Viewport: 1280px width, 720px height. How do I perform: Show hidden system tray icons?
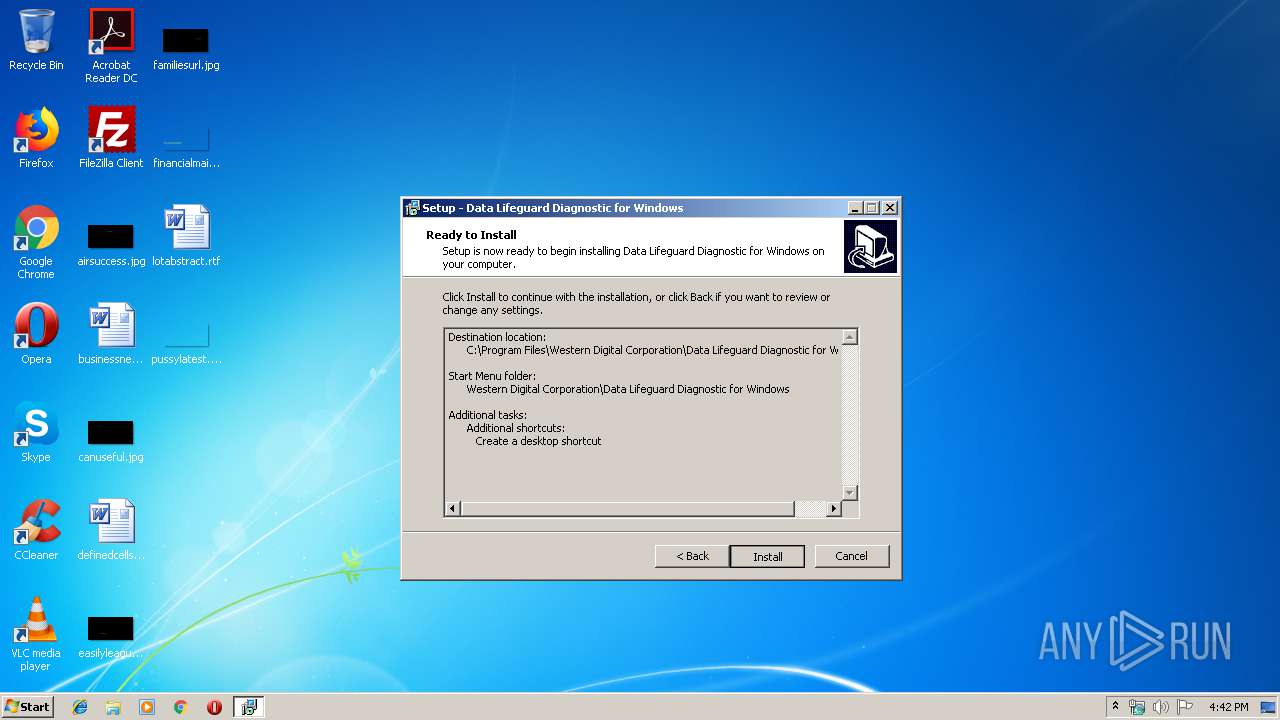[1116, 707]
